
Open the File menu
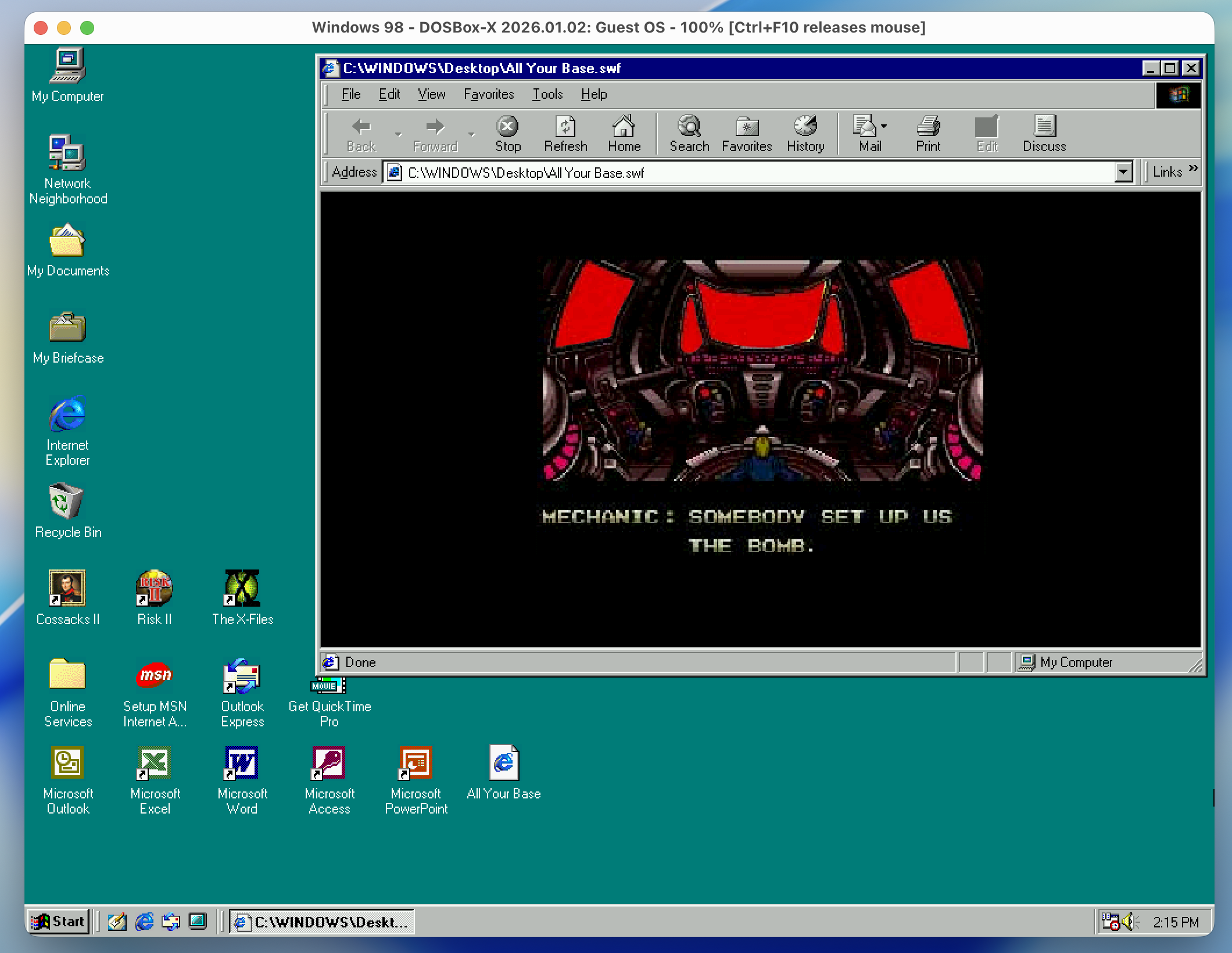pos(351,94)
